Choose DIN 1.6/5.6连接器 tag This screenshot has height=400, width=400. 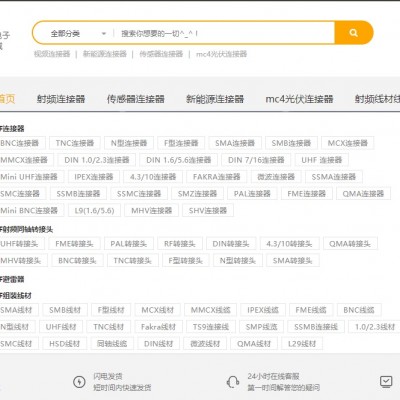point(179,160)
